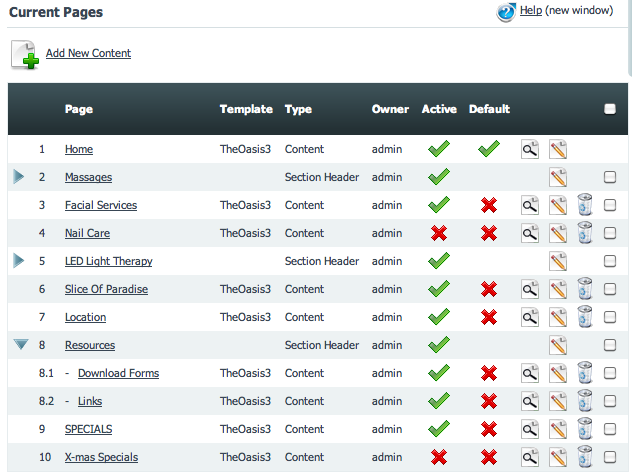Preview the SPECIALS page via its magnifier icon
This screenshot has width=632, height=474.
(530, 430)
